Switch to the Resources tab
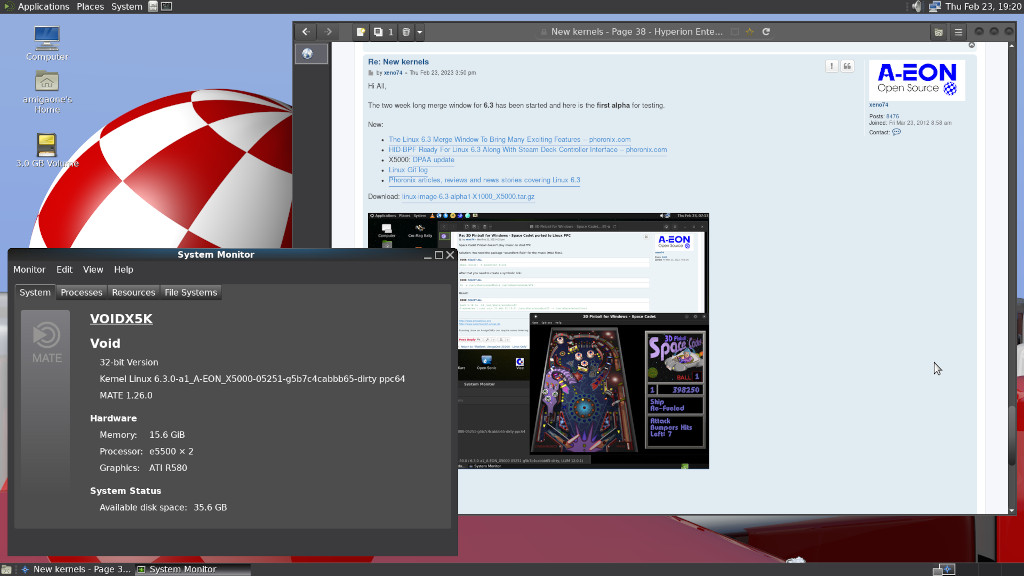This screenshot has width=1024, height=576. [133, 293]
